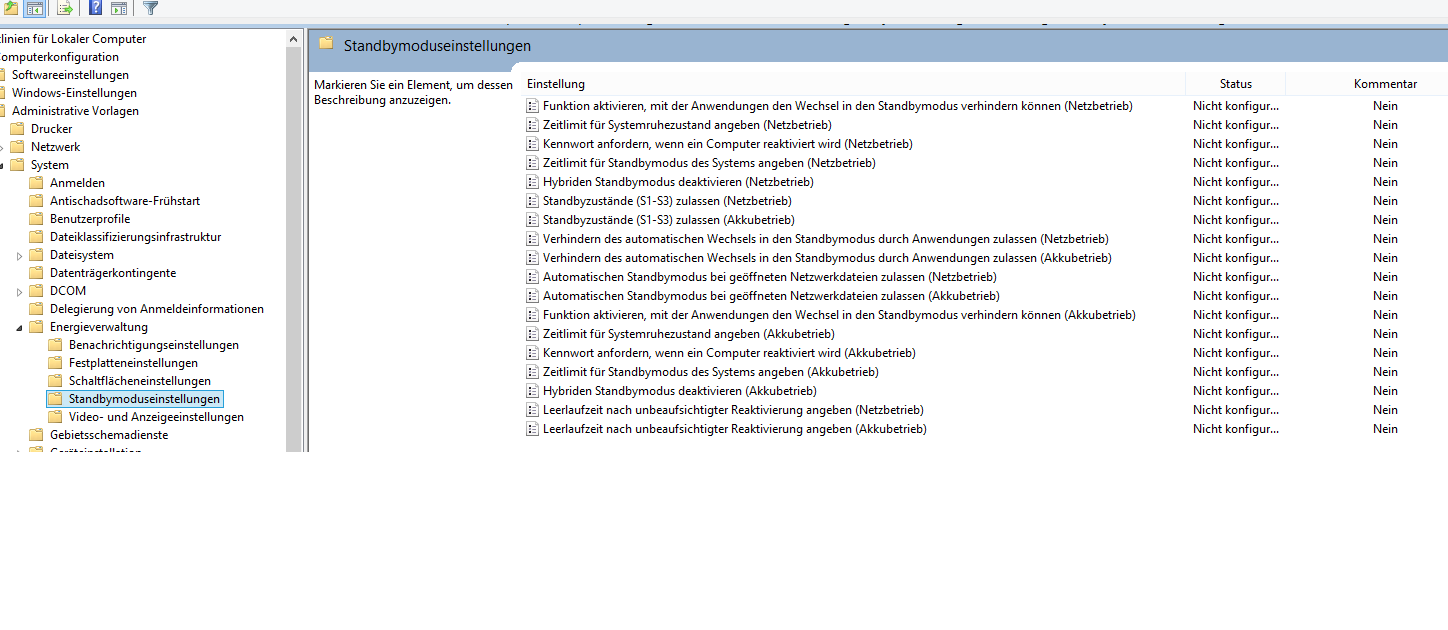This screenshot has width=1448, height=630.
Task: Select Standbymoduseinstellungen tree item
Action: 144,399
